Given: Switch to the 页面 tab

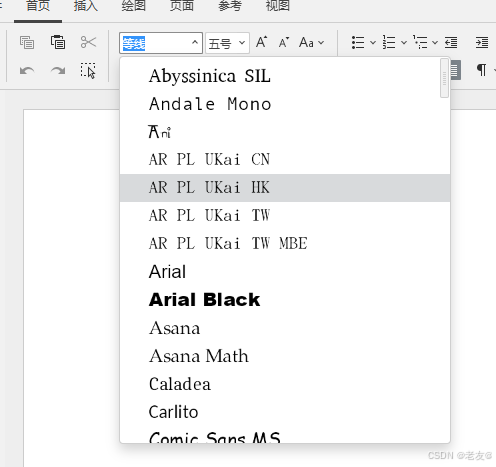Looking at the screenshot, I should tap(182, 6).
